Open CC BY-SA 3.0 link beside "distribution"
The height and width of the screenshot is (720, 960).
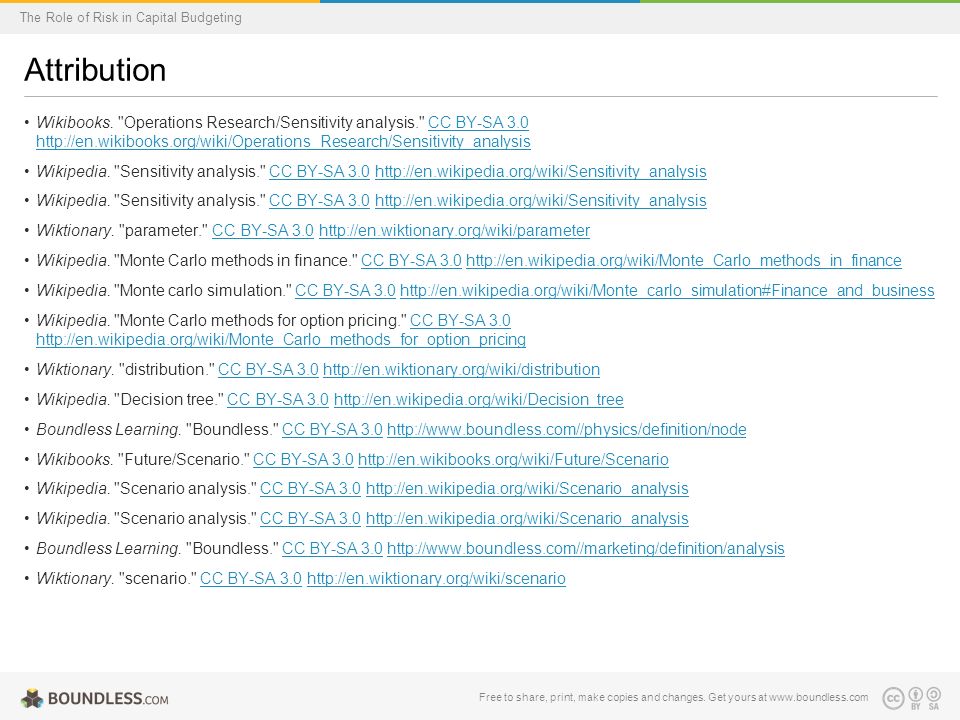click(268, 370)
